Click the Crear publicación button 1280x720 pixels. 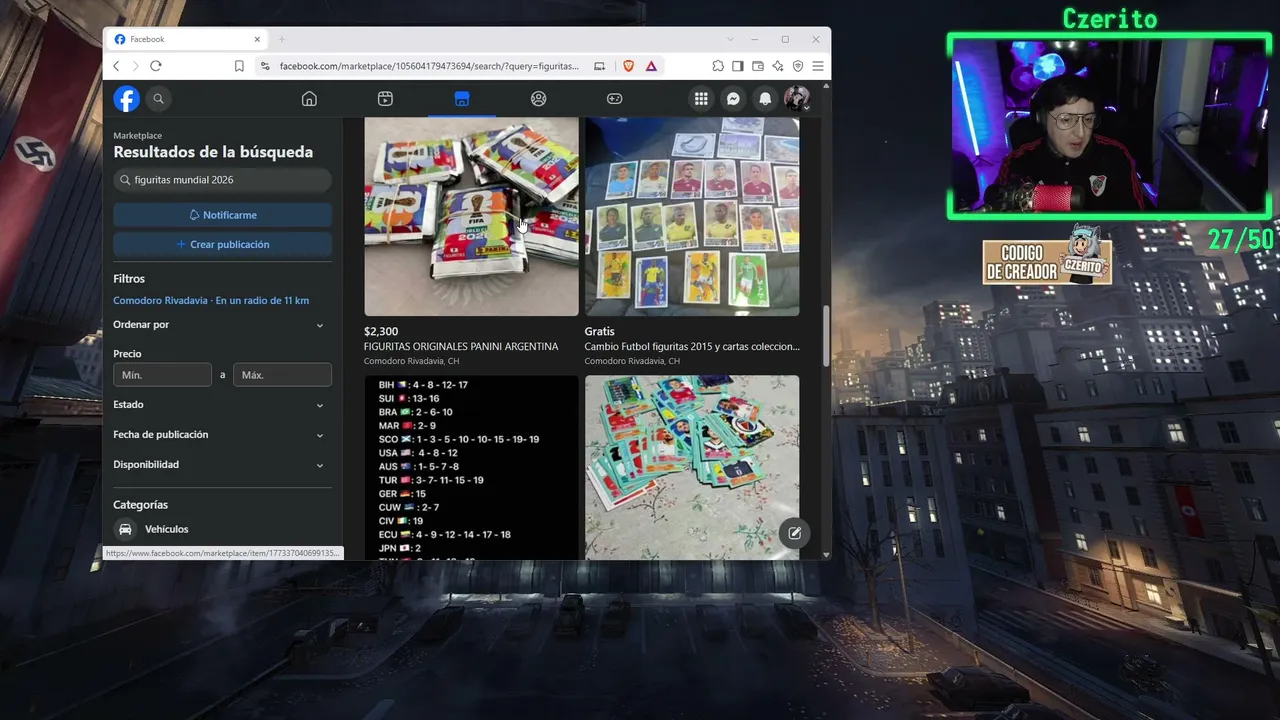(222, 244)
